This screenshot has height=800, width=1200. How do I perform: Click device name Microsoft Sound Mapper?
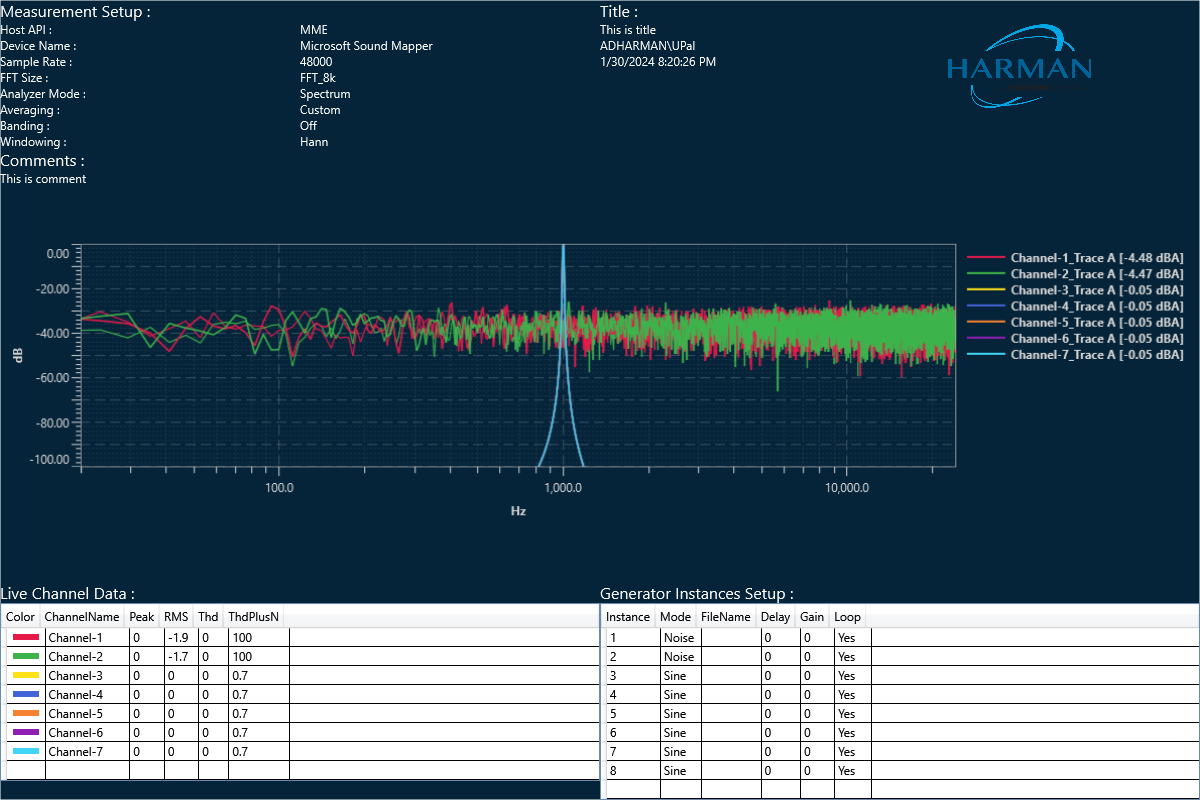coord(366,46)
